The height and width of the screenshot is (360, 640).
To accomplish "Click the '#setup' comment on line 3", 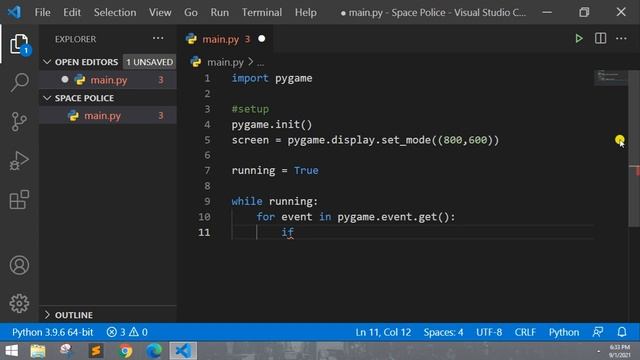I will pyautogui.click(x=250, y=109).
